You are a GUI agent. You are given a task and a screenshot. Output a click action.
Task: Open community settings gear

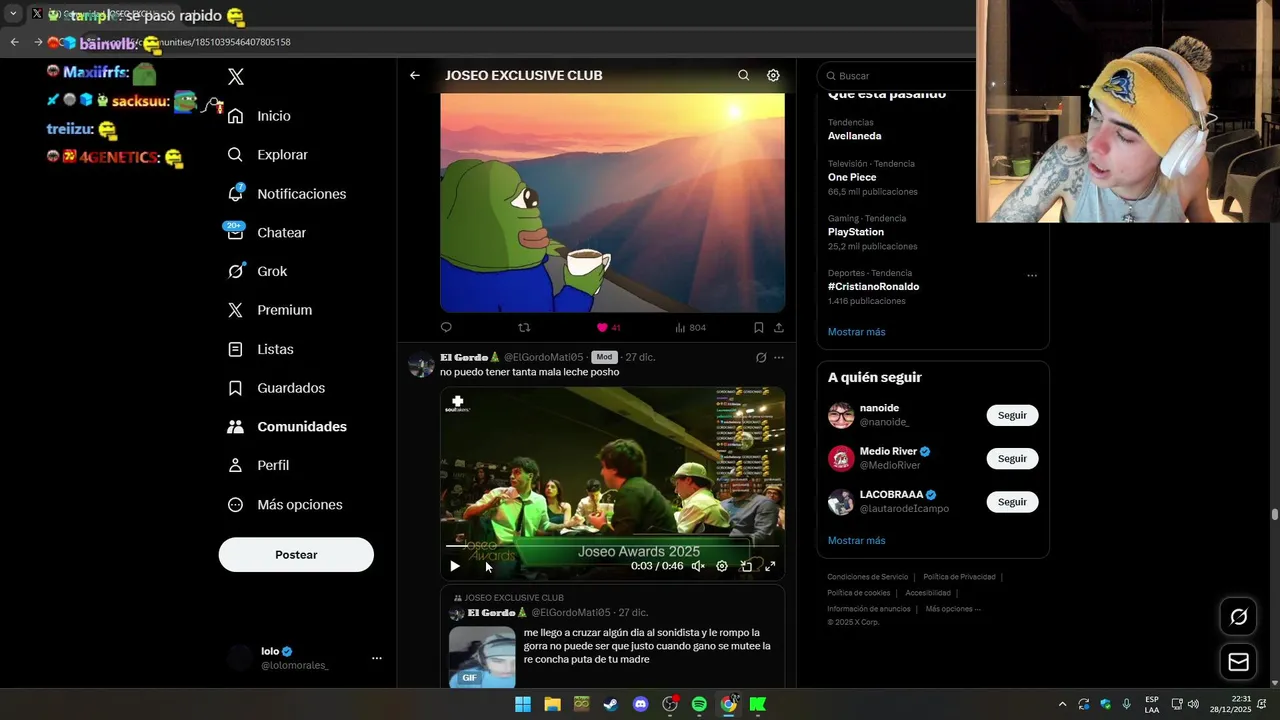coord(773,75)
